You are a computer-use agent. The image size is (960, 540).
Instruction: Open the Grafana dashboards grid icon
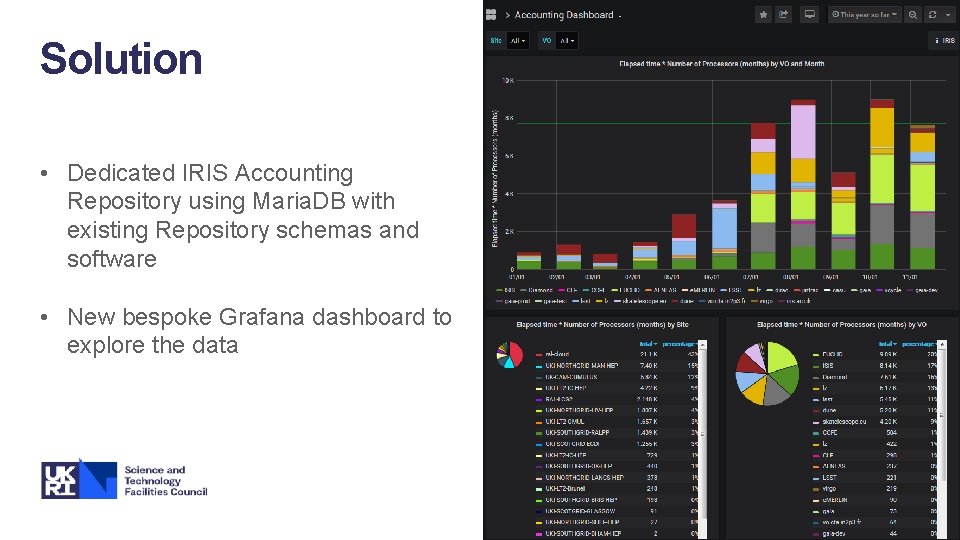click(x=491, y=15)
